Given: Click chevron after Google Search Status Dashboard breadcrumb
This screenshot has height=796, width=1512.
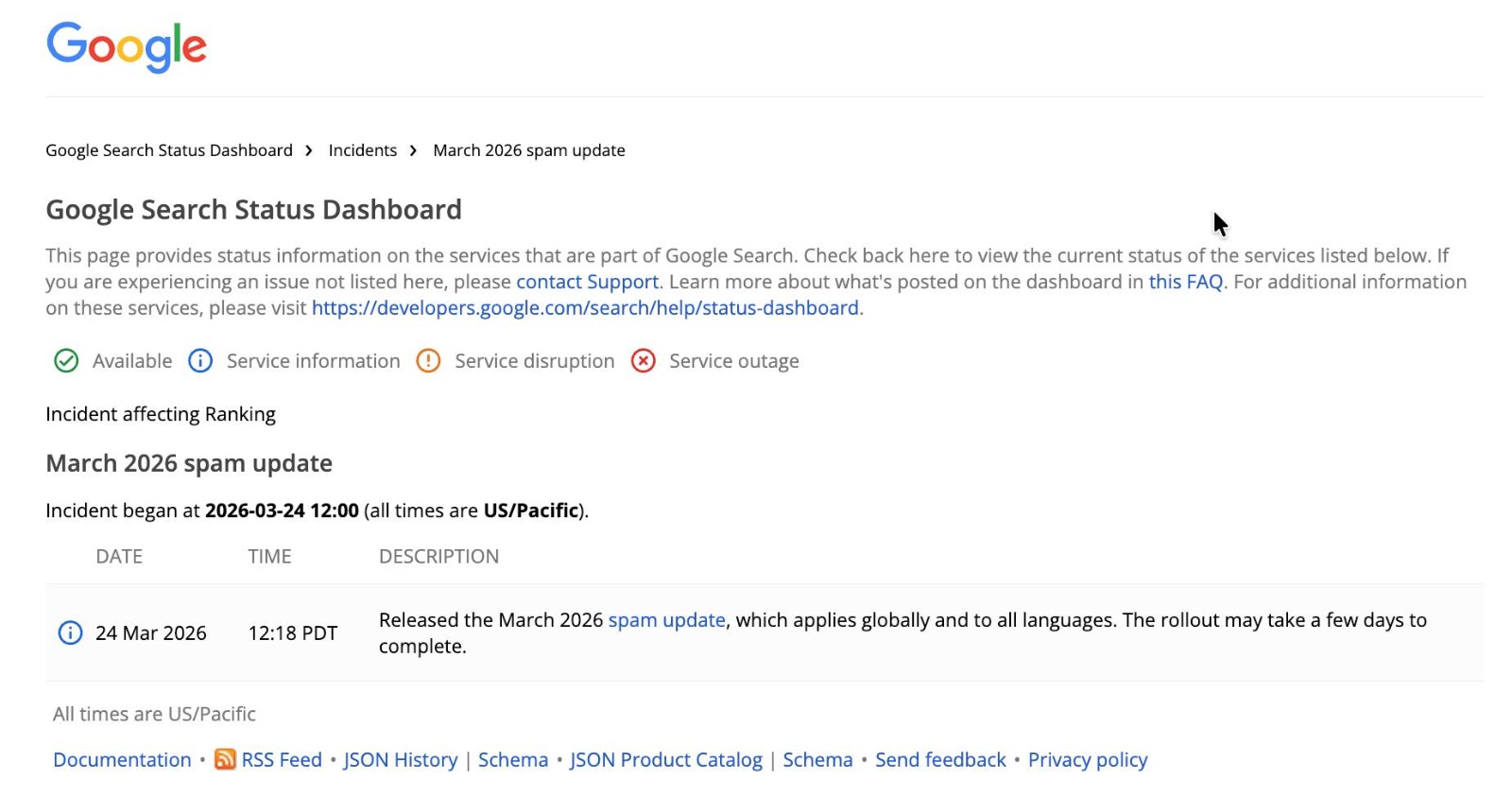Looking at the screenshot, I should click(309, 150).
